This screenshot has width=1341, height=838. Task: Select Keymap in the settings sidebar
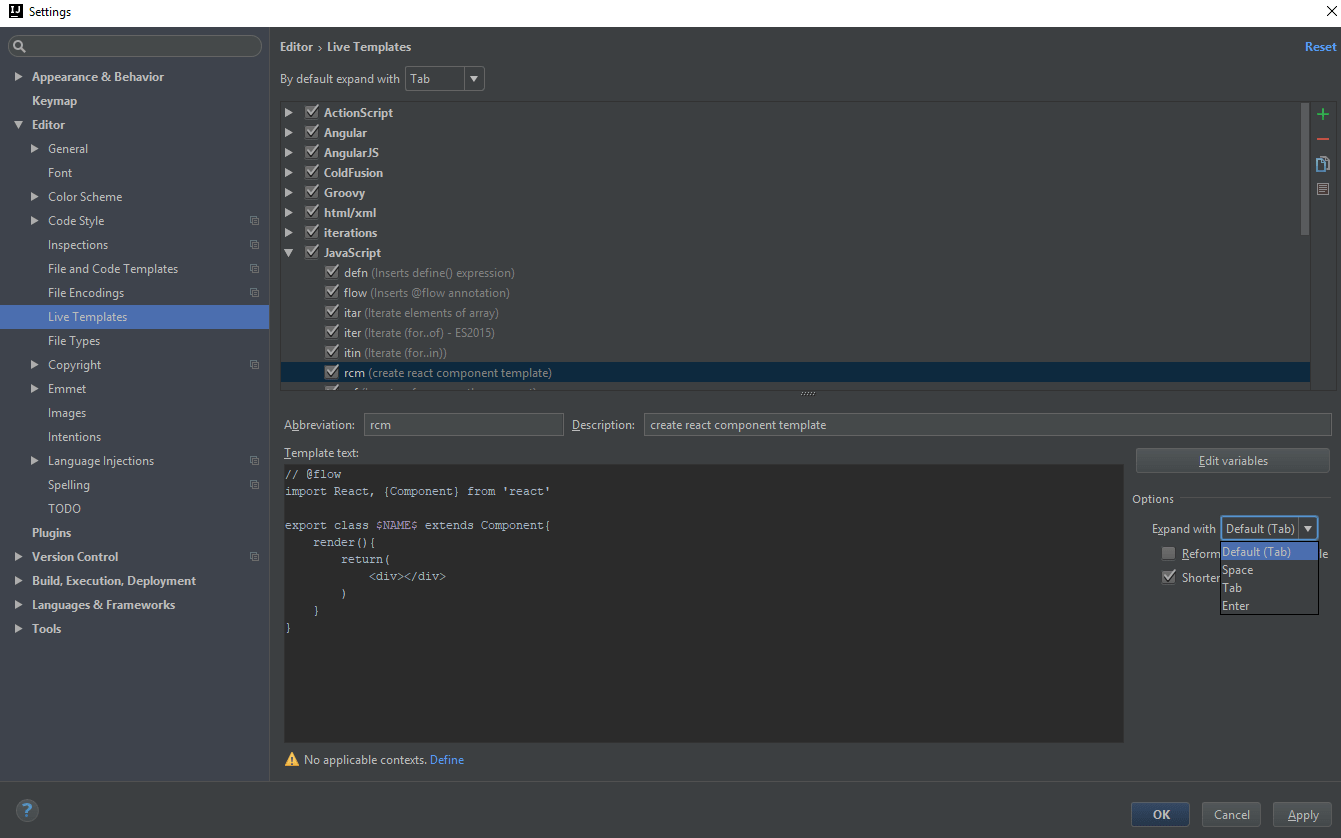pyautogui.click(x=54, y=100)
